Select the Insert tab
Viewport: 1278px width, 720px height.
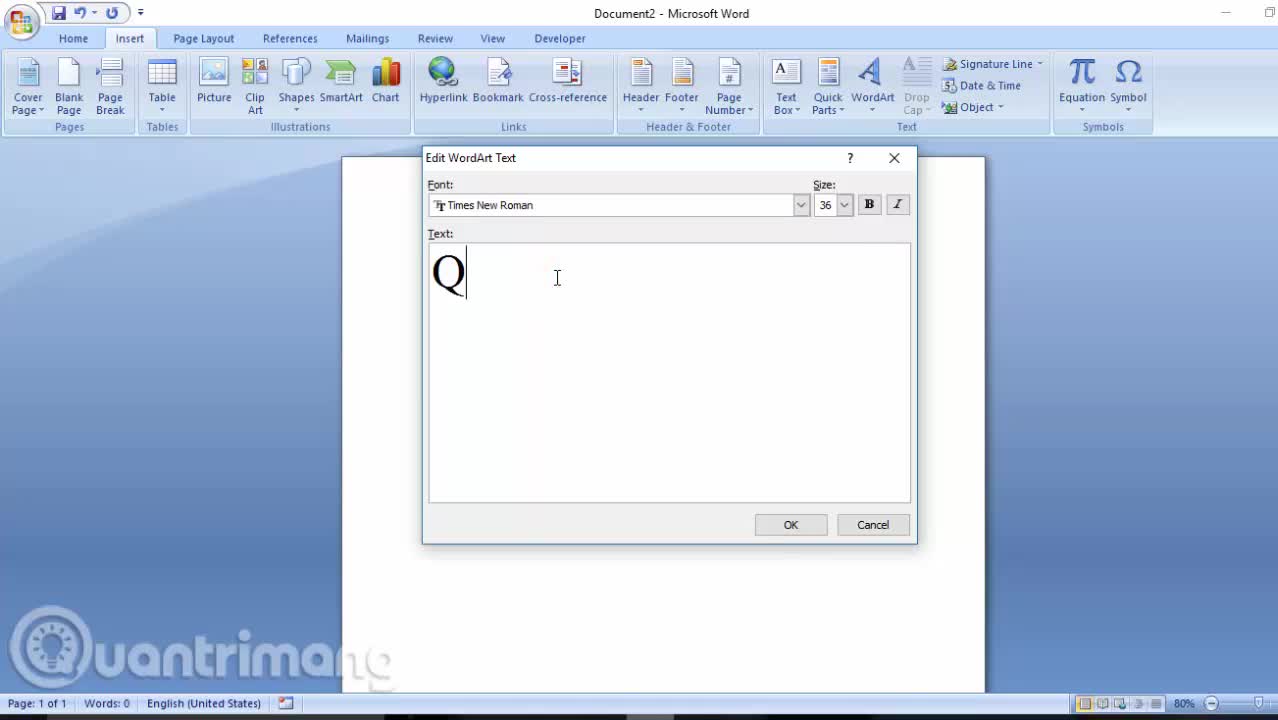tap(129, 38)
